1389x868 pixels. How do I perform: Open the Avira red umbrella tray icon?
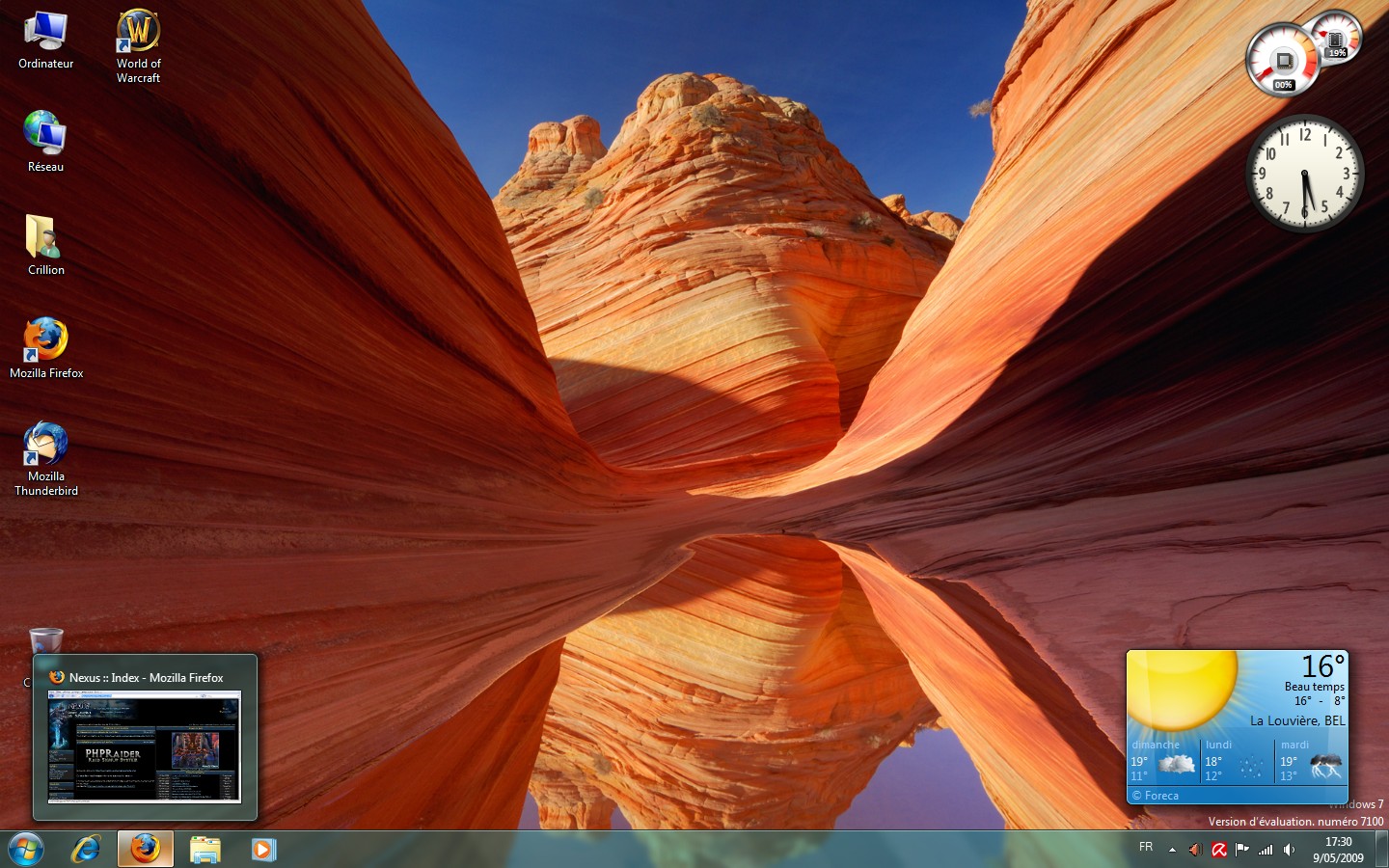coord(1219,850)
